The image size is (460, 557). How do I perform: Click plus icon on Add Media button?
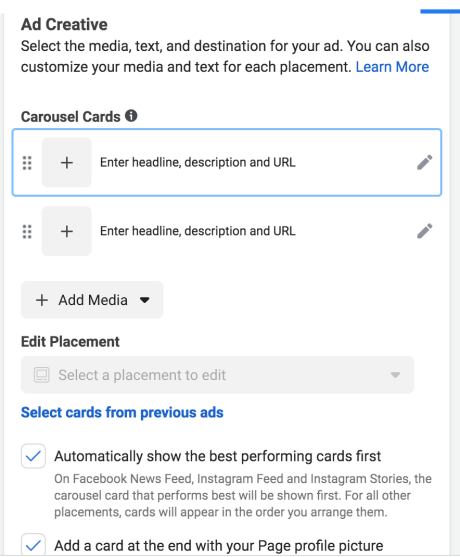tap(42, 300)
